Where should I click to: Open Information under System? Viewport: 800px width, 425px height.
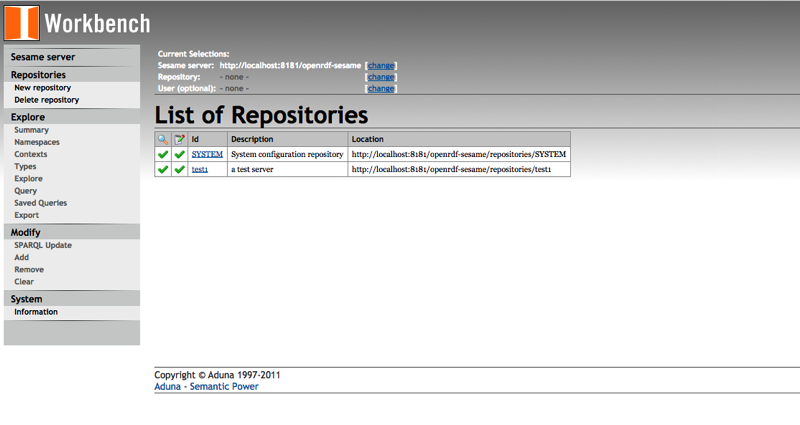(x=36, y=312)
